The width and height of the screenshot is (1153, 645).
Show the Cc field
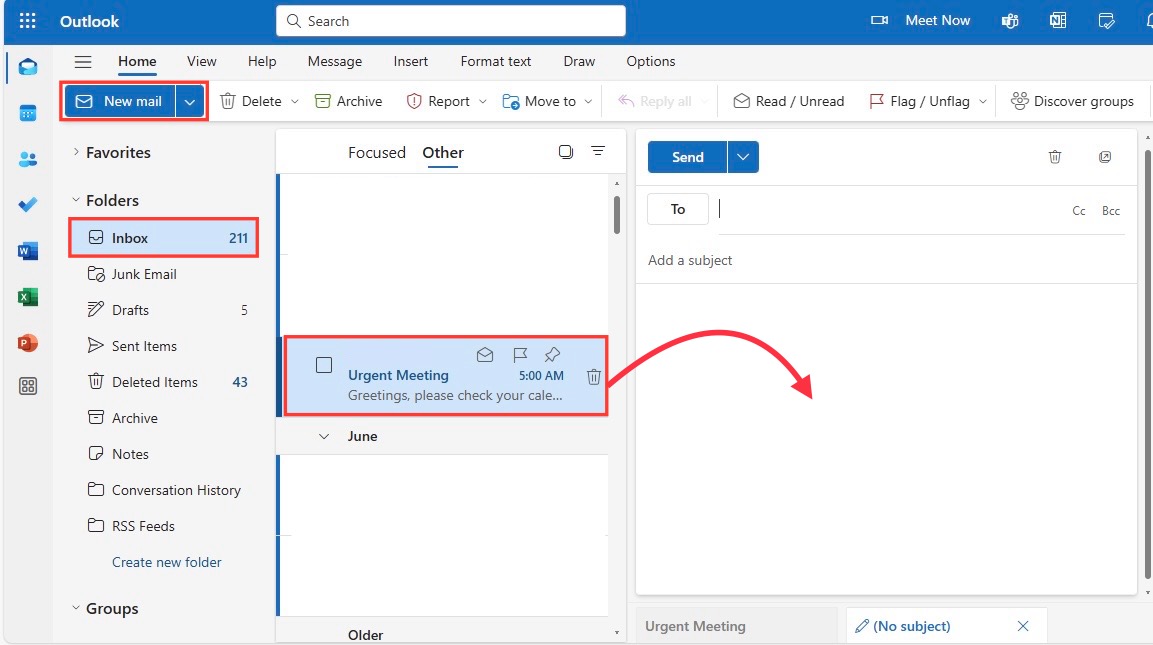pyautogui.click(x=1079, y=211)
